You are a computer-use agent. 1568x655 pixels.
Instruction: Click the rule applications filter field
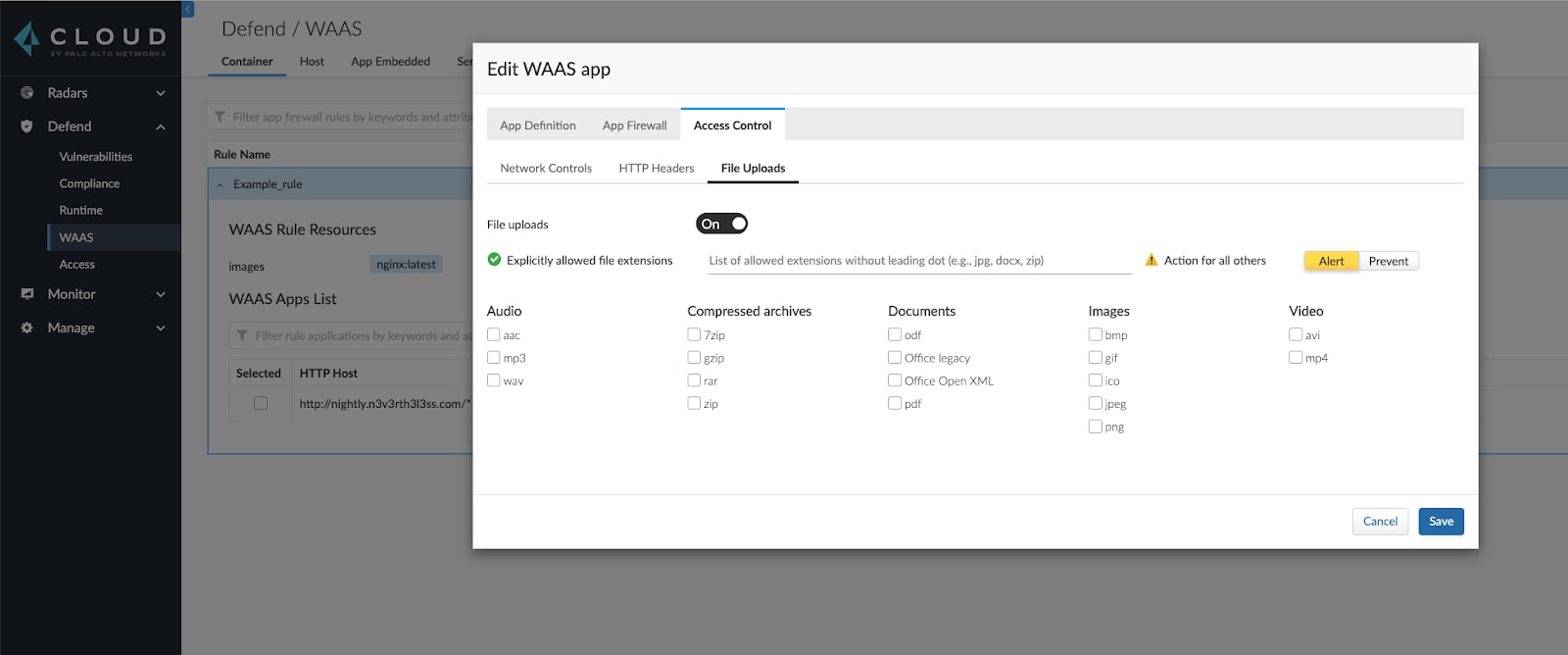[x=351, y=335]
